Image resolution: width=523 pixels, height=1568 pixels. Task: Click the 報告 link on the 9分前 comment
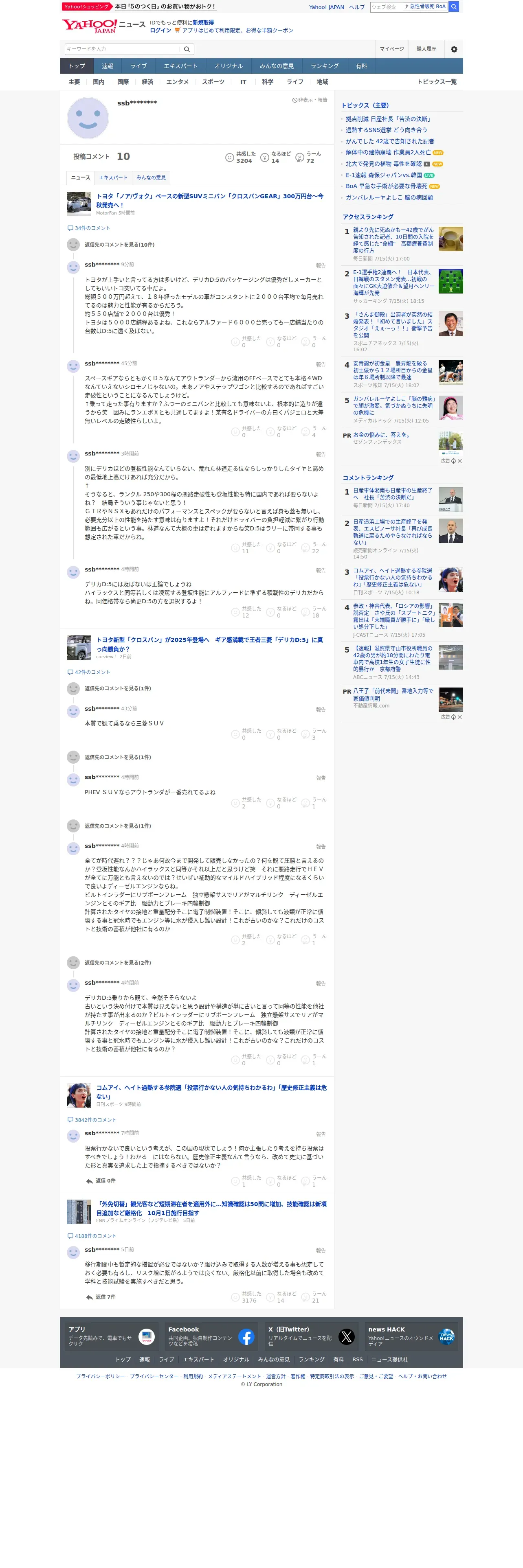[321, 266]
